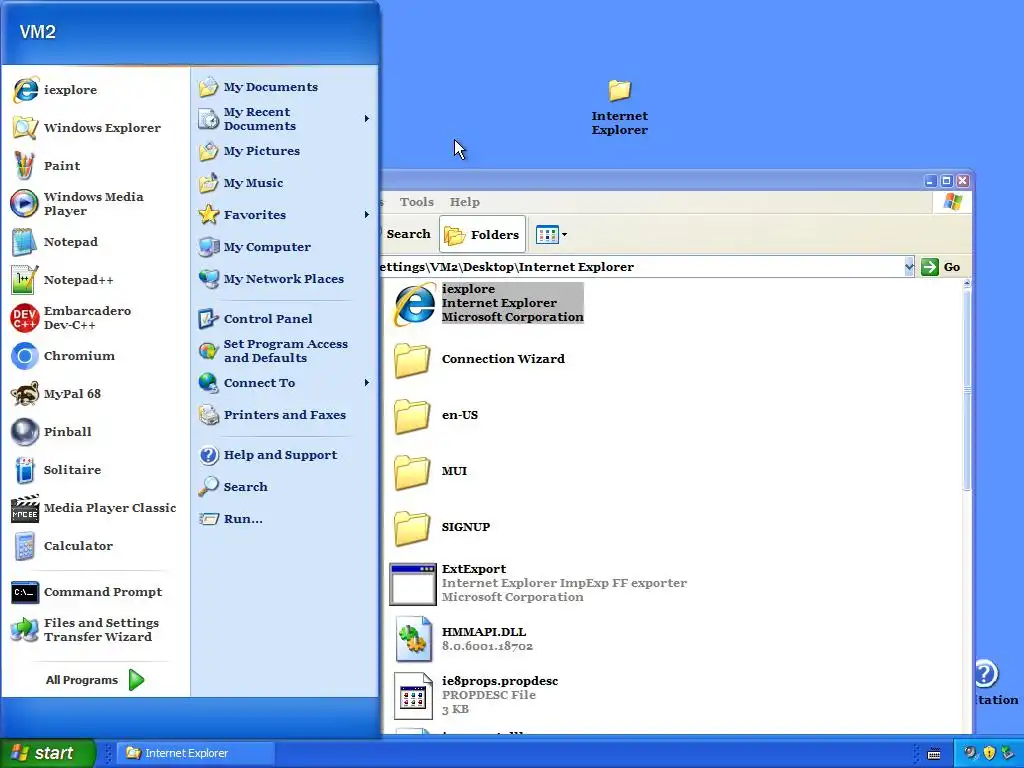This screenshot has height=768, width=1024.
Task: Open My Documents folder
Action: pyautogui.click(x=284, y=87)
